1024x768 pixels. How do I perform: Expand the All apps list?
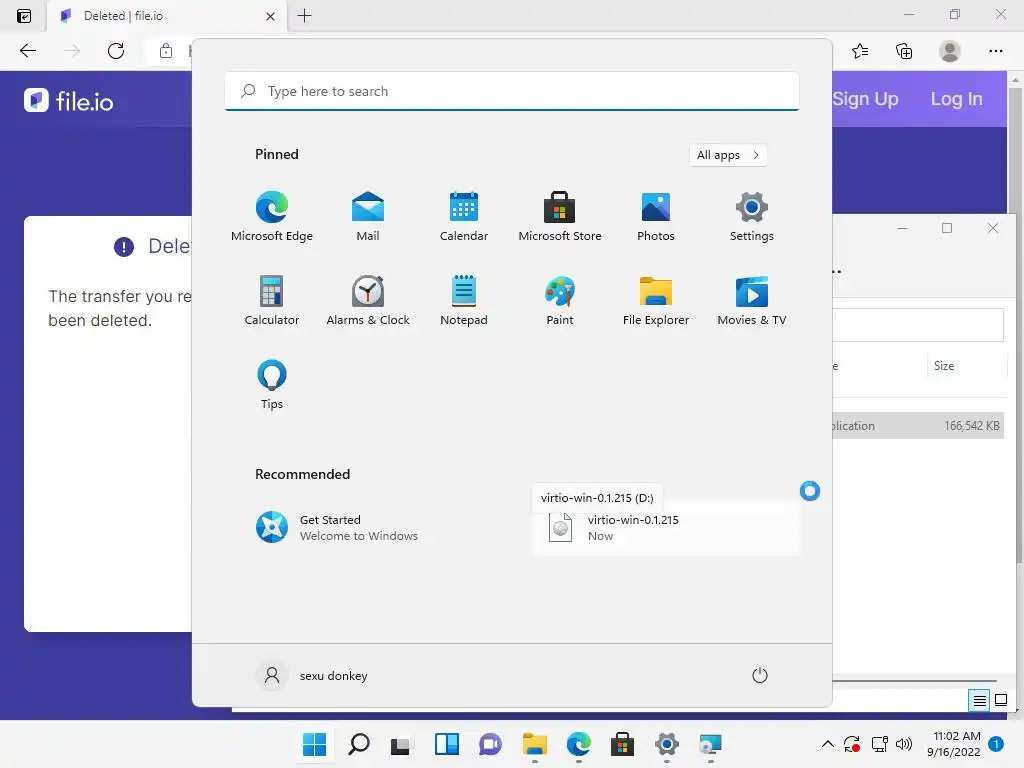click(728, 155)
